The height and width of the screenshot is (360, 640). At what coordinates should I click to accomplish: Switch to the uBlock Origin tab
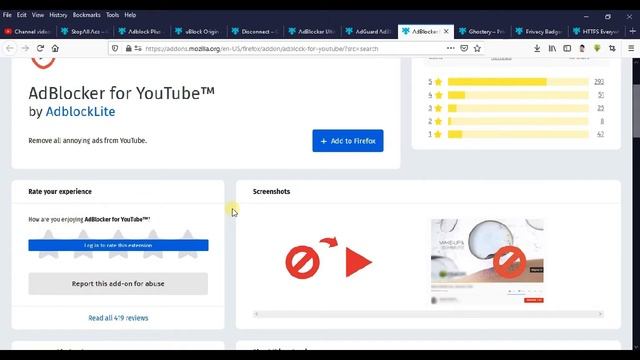[198, 31]
